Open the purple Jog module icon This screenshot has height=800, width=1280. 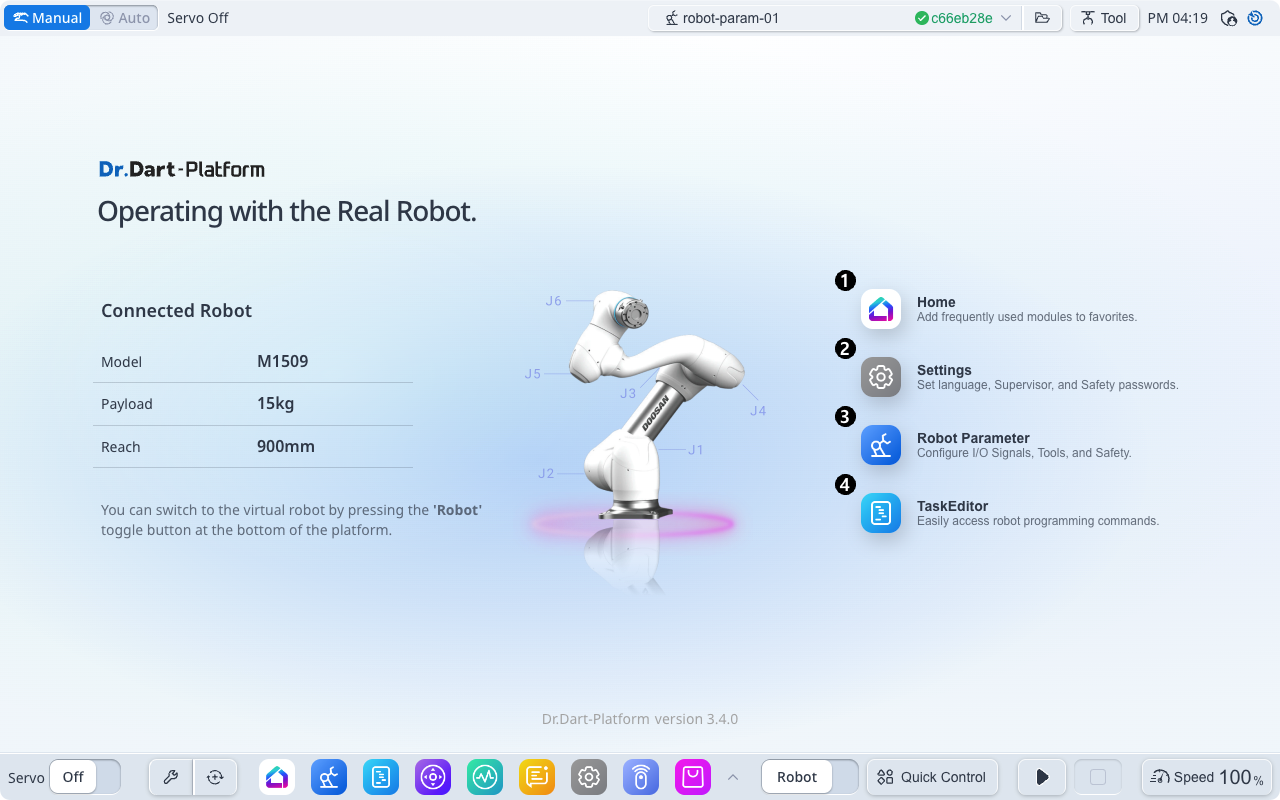click(x=433, y=777)
